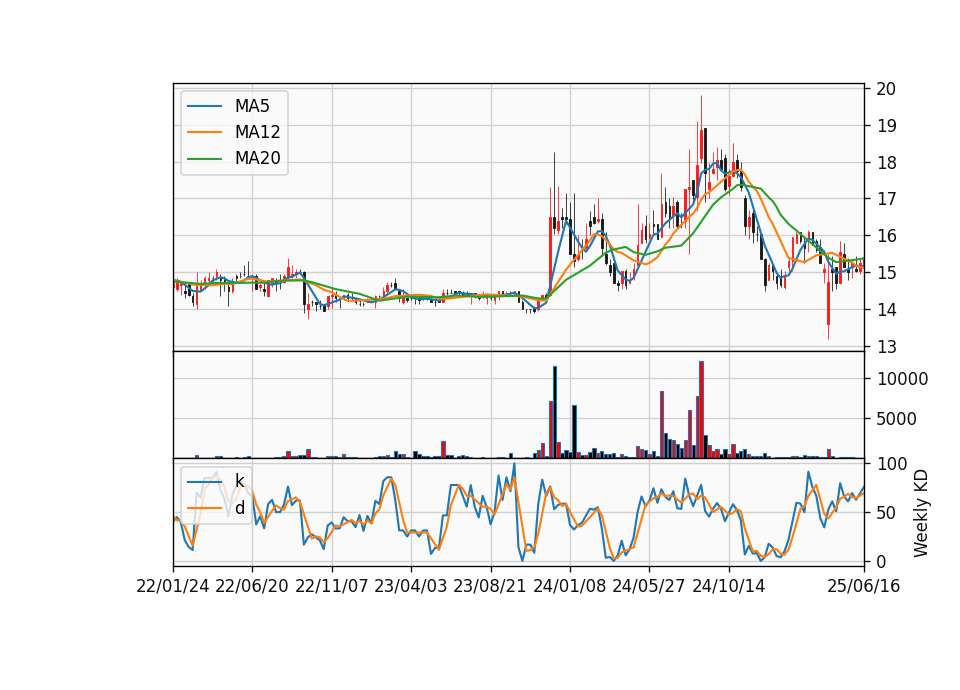Click the price axis label 20
The height and width of the screenshot is (690, 960).
pos(886,89)
